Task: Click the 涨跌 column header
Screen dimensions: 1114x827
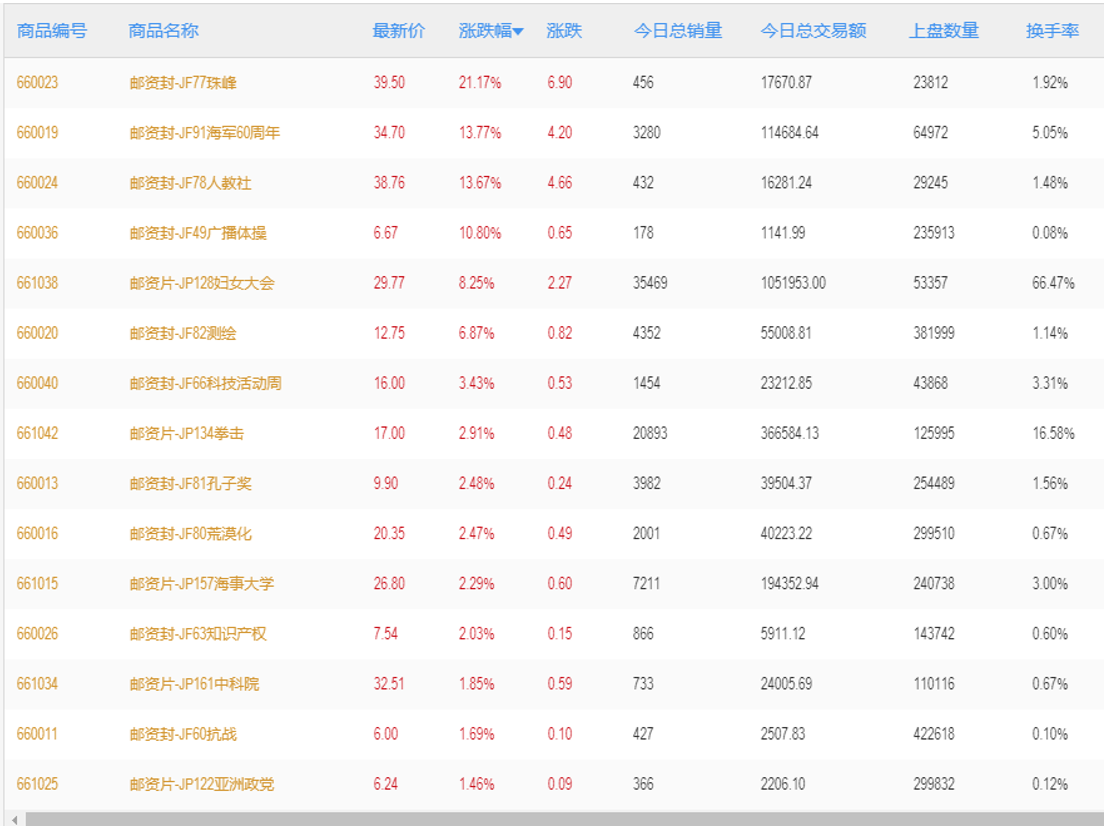Action: [564, 31]
